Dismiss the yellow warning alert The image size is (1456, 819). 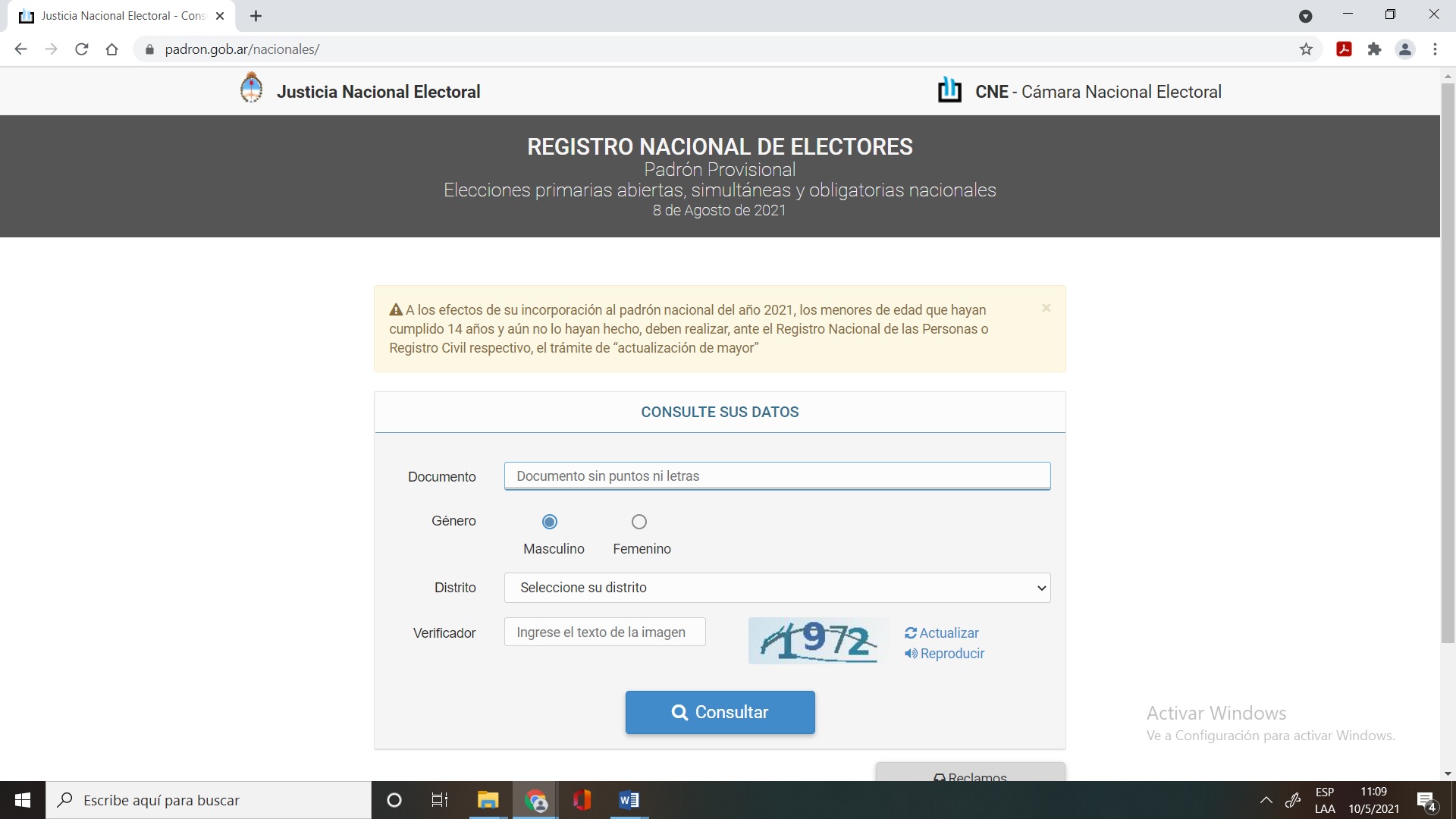pos(1046,308)
